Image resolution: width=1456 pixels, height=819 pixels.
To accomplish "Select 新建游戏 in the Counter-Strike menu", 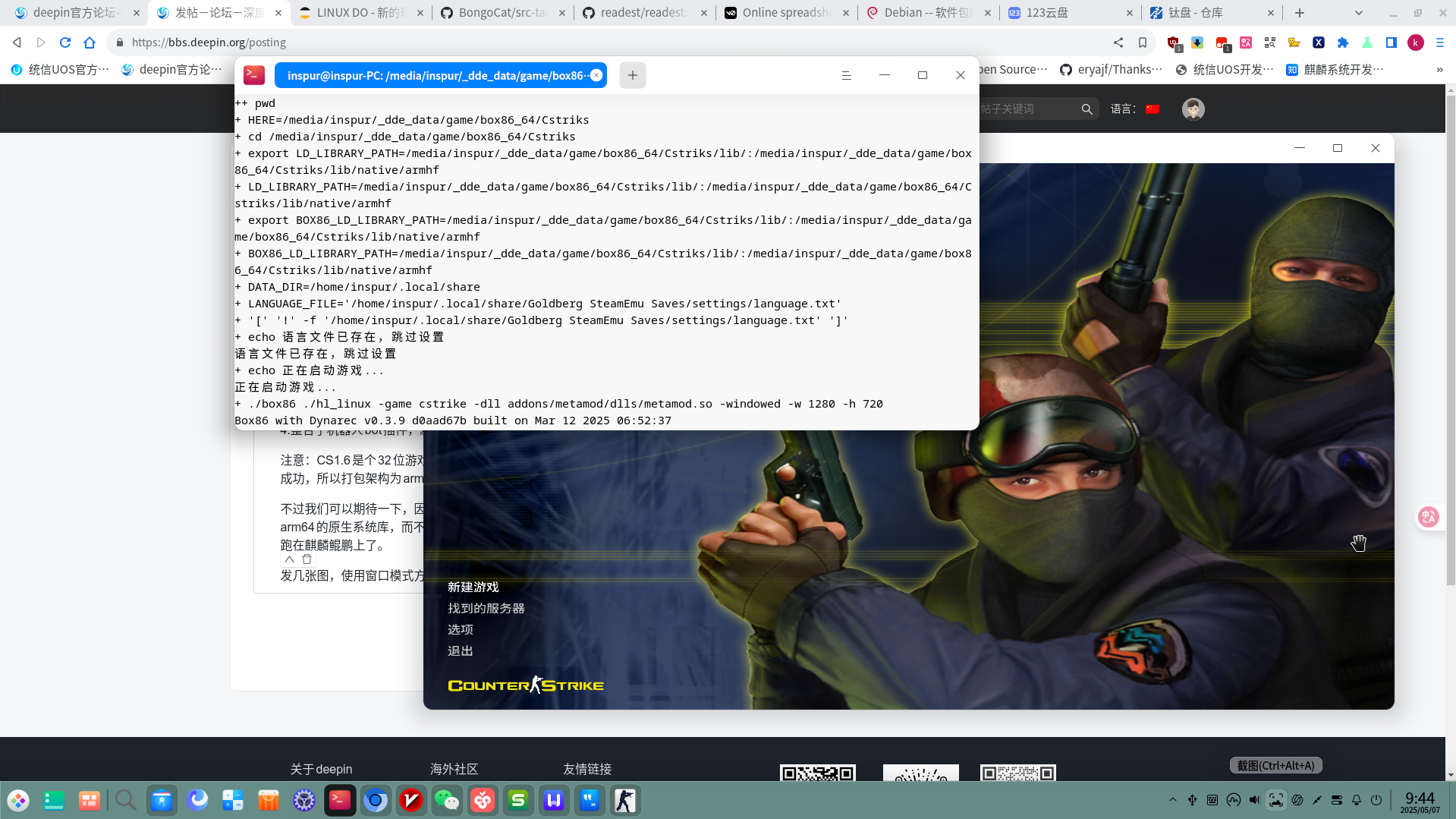I will point(473,587).
